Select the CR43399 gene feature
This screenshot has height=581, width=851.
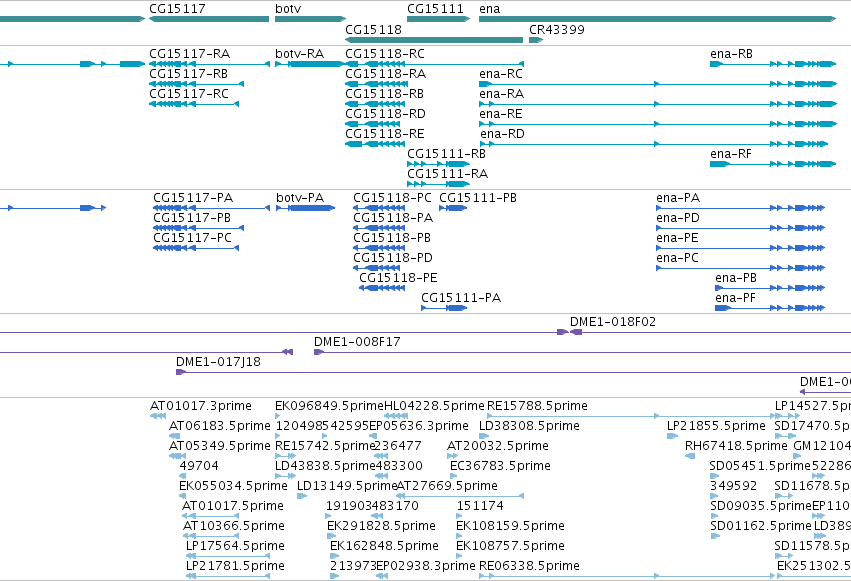point(536,40)
